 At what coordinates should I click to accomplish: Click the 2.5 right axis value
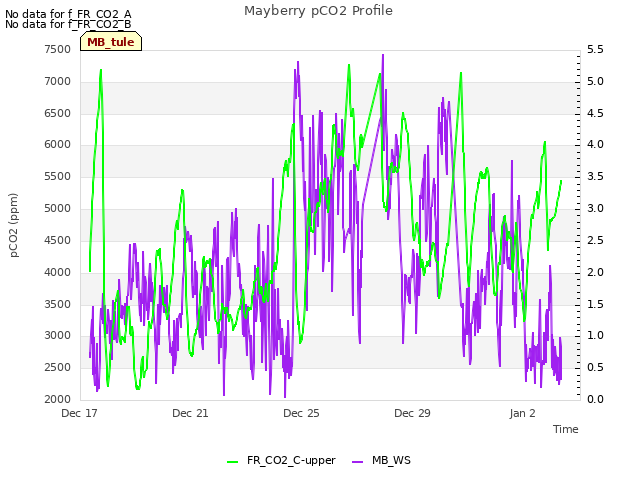595,240
